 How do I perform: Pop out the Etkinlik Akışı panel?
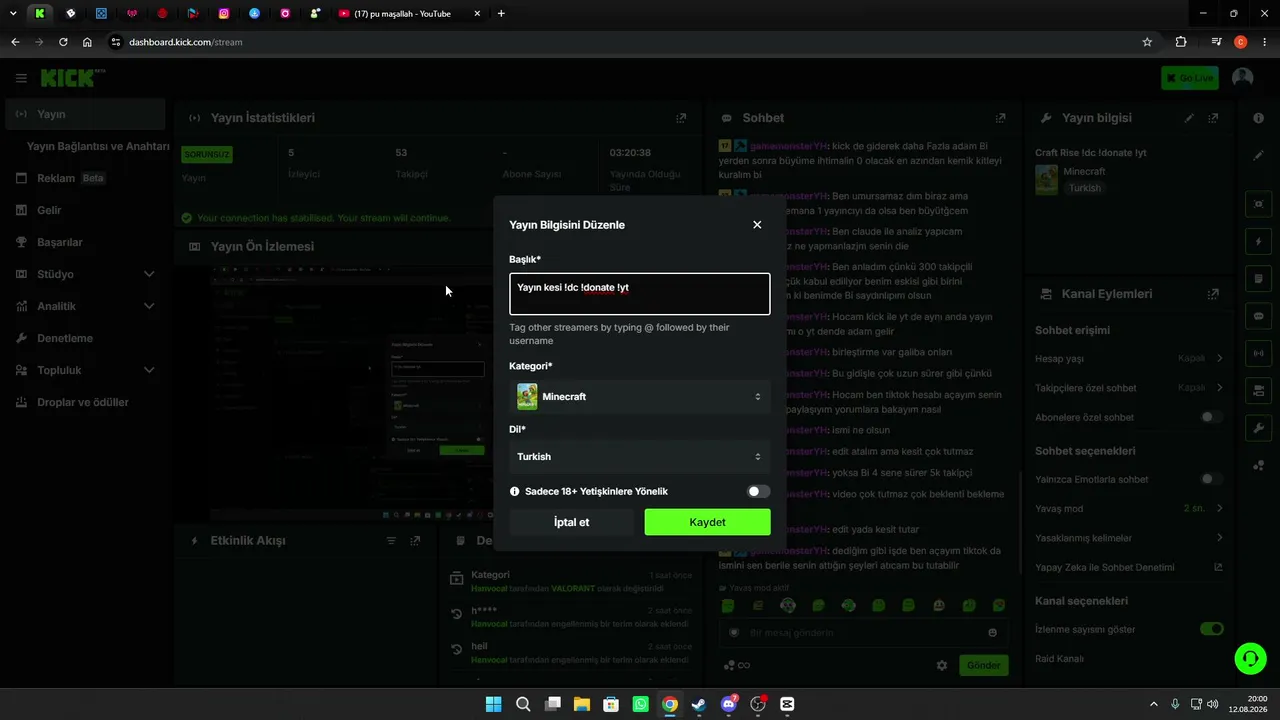pos(416,541)
